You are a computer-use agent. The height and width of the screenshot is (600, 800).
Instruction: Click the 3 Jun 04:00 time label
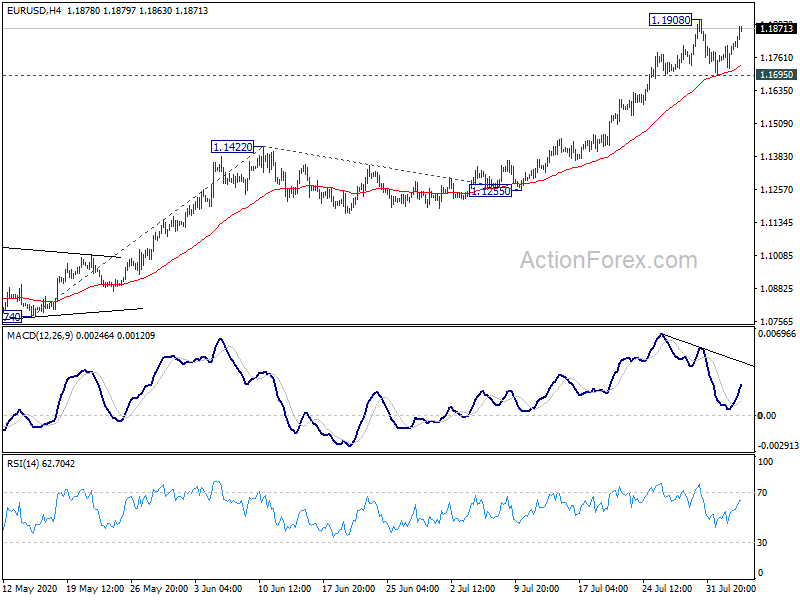click(x=218, y=589)
